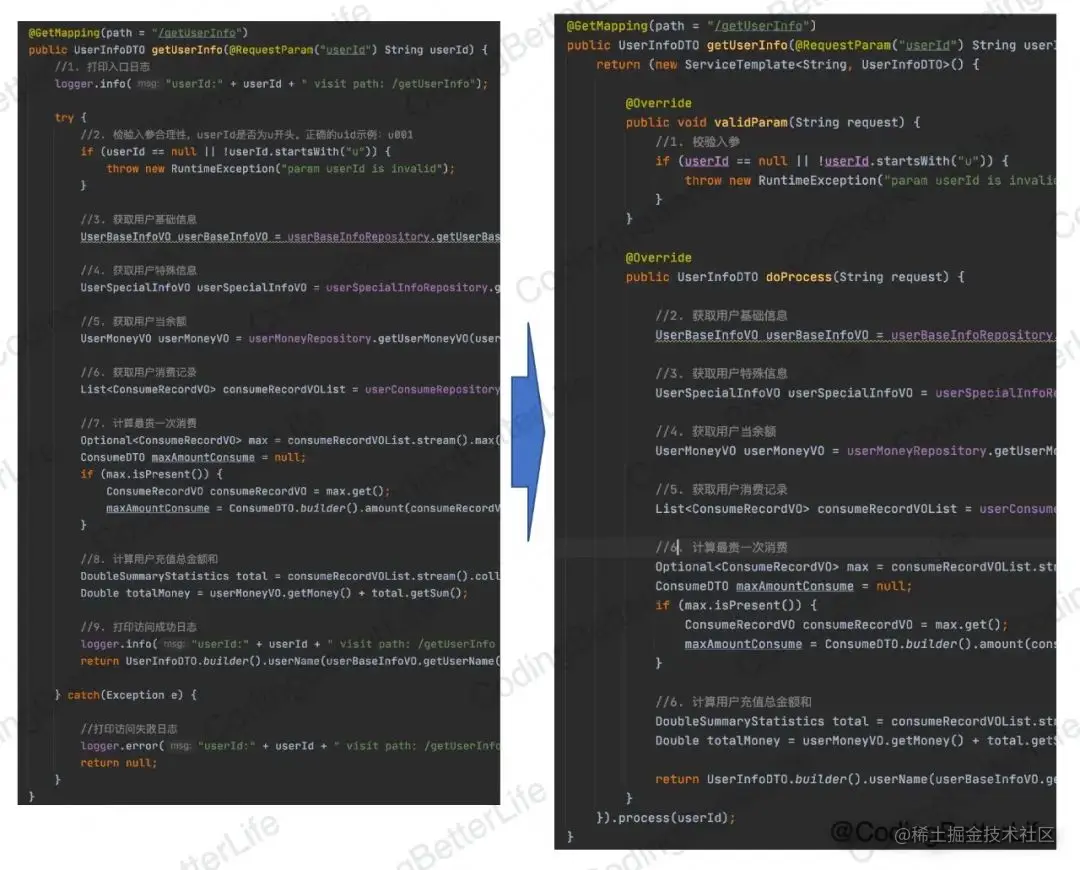Click "@GetMapping" annotation in the left snippet

pos(64,32)
